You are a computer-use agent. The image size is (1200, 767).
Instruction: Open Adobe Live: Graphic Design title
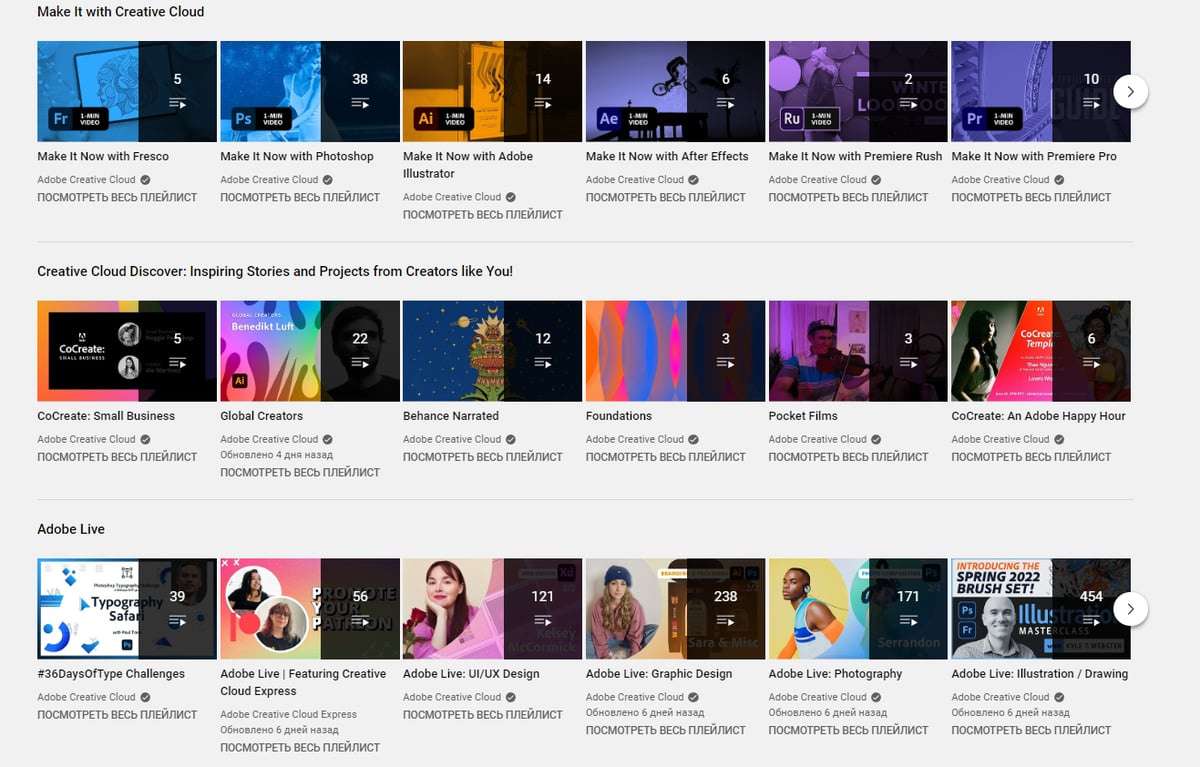(659, 674)
